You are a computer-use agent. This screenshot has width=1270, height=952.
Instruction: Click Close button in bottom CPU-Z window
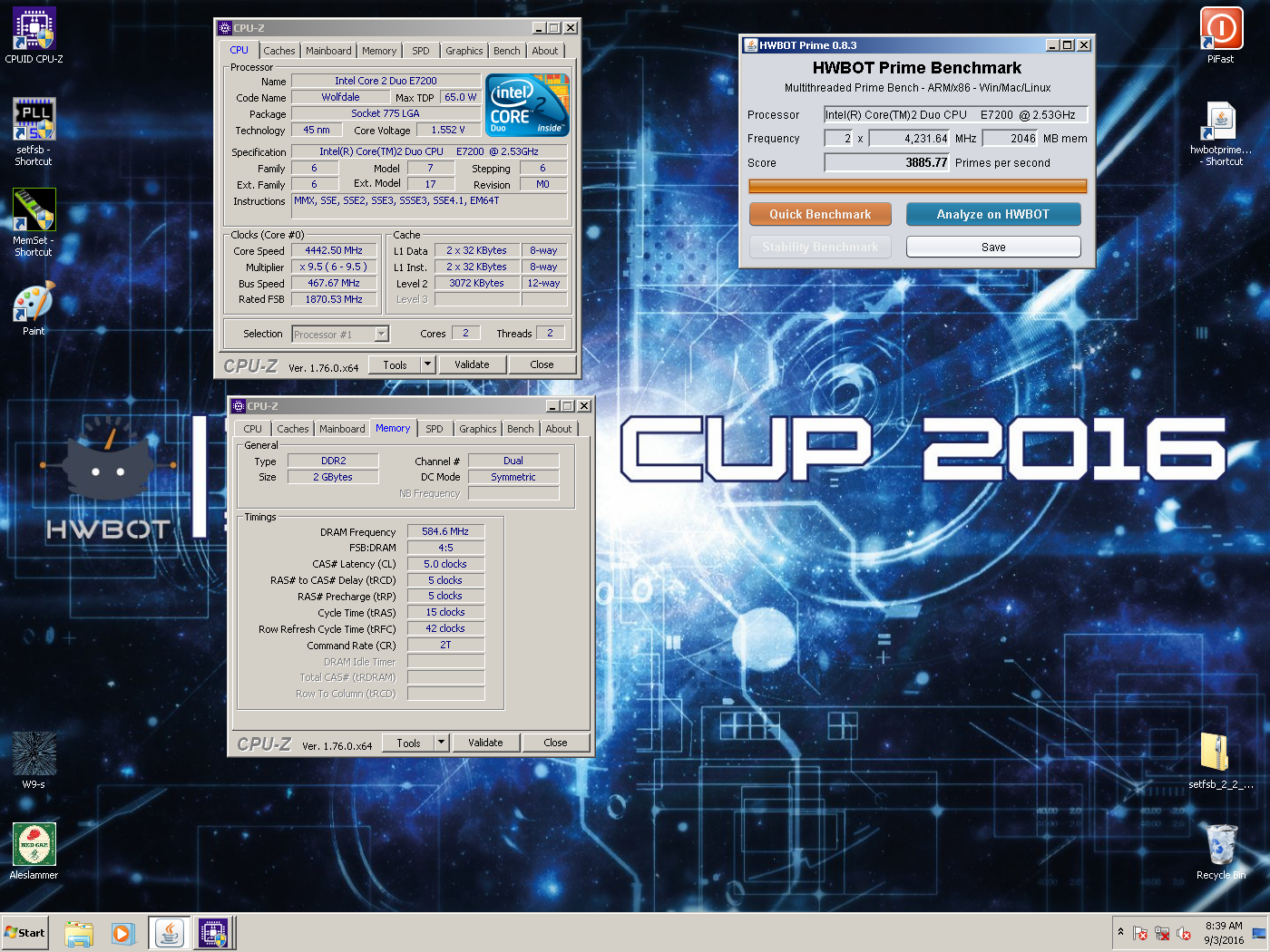coord(555,743)
